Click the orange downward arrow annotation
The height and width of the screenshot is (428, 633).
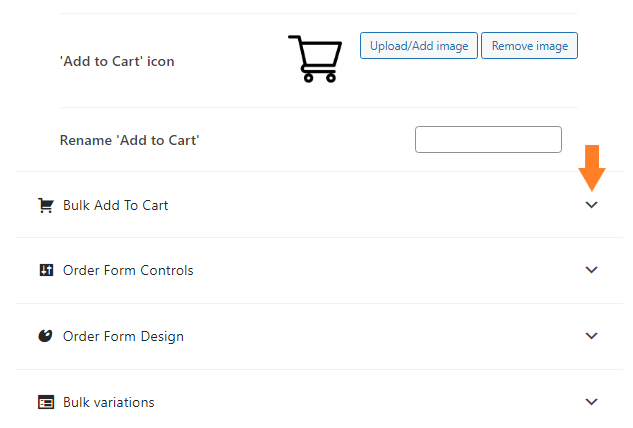[x=592, y=168]
